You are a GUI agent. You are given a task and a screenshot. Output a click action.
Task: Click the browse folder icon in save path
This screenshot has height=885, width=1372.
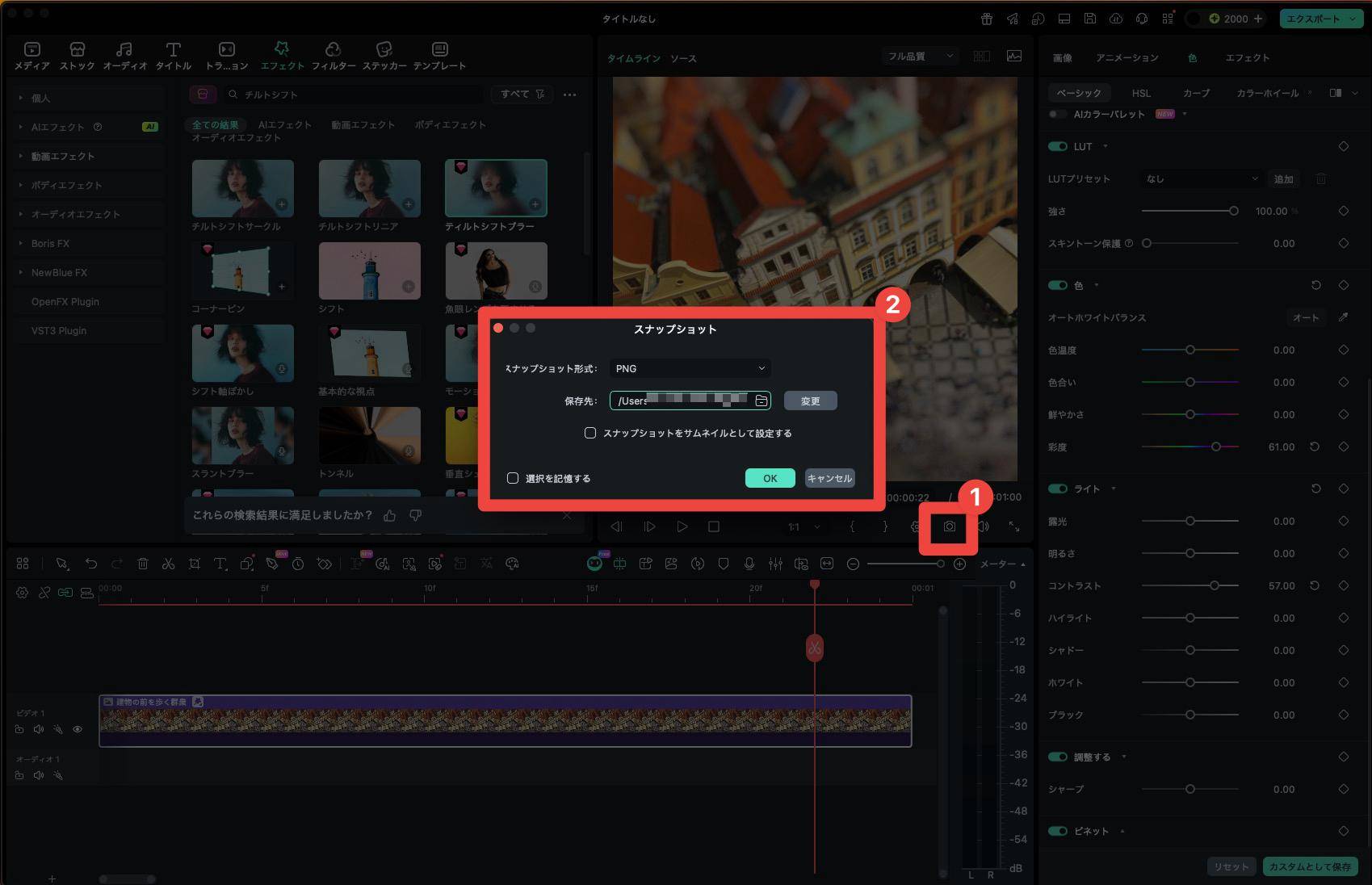(761, 401)
